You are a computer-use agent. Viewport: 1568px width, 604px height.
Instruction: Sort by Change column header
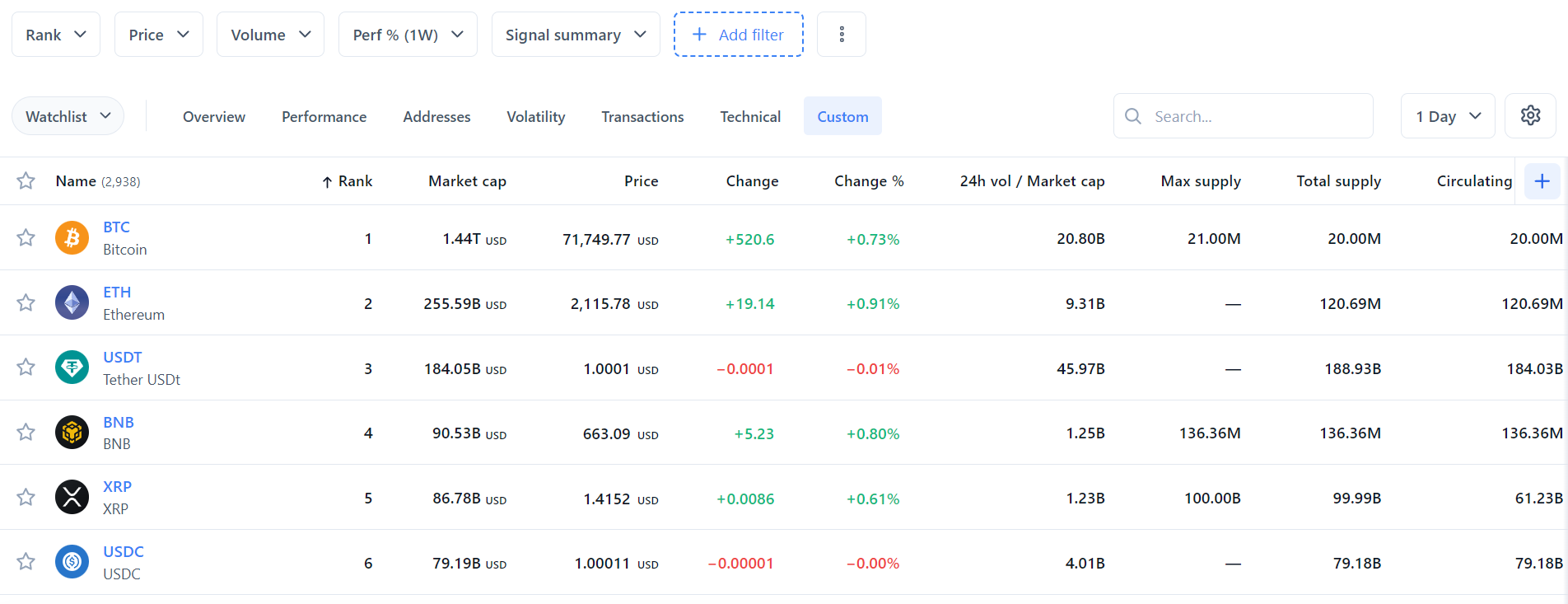(x=752, y=180)
